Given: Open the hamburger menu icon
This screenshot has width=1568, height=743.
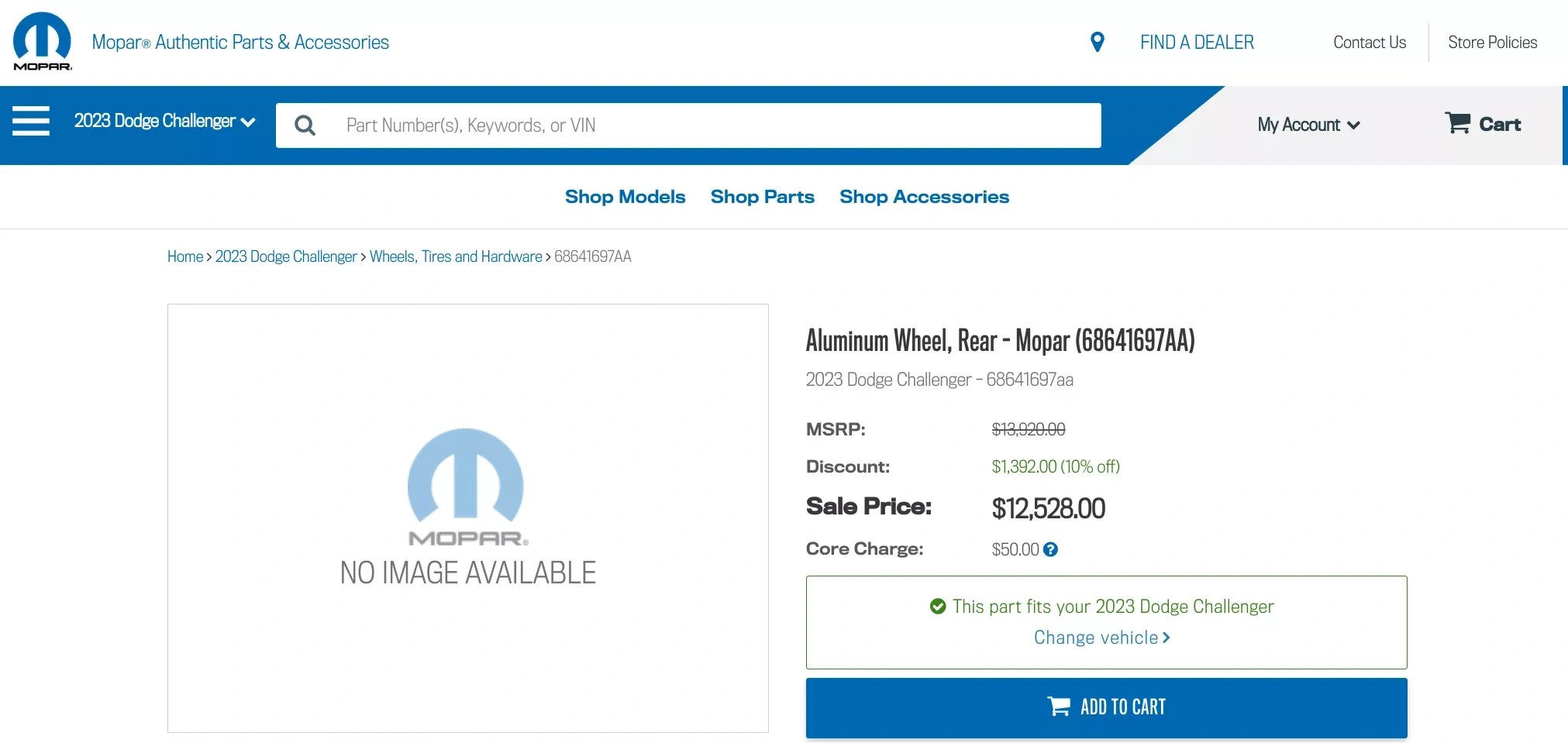Looking at the screenshot, I should 31,121.
